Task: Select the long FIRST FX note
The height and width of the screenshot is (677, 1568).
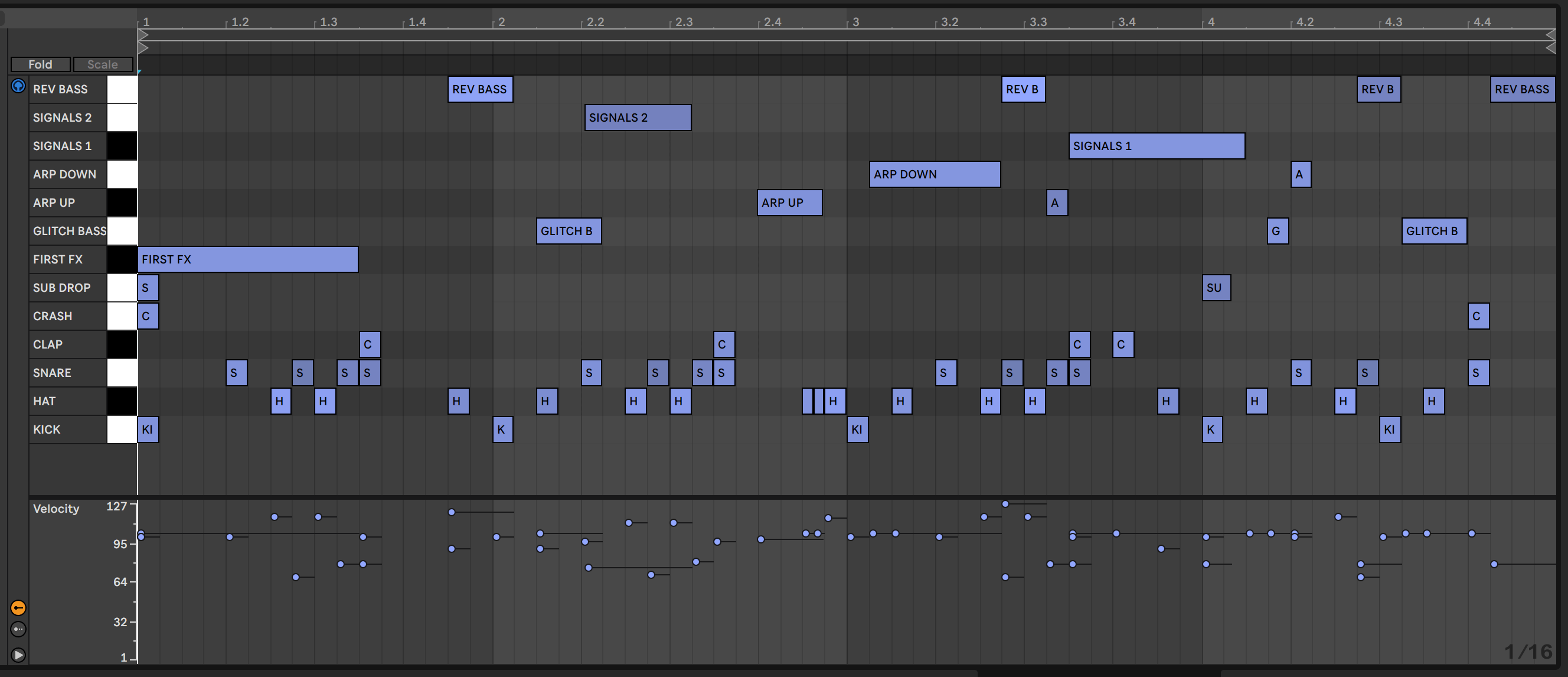Action: tap(248, 259)
